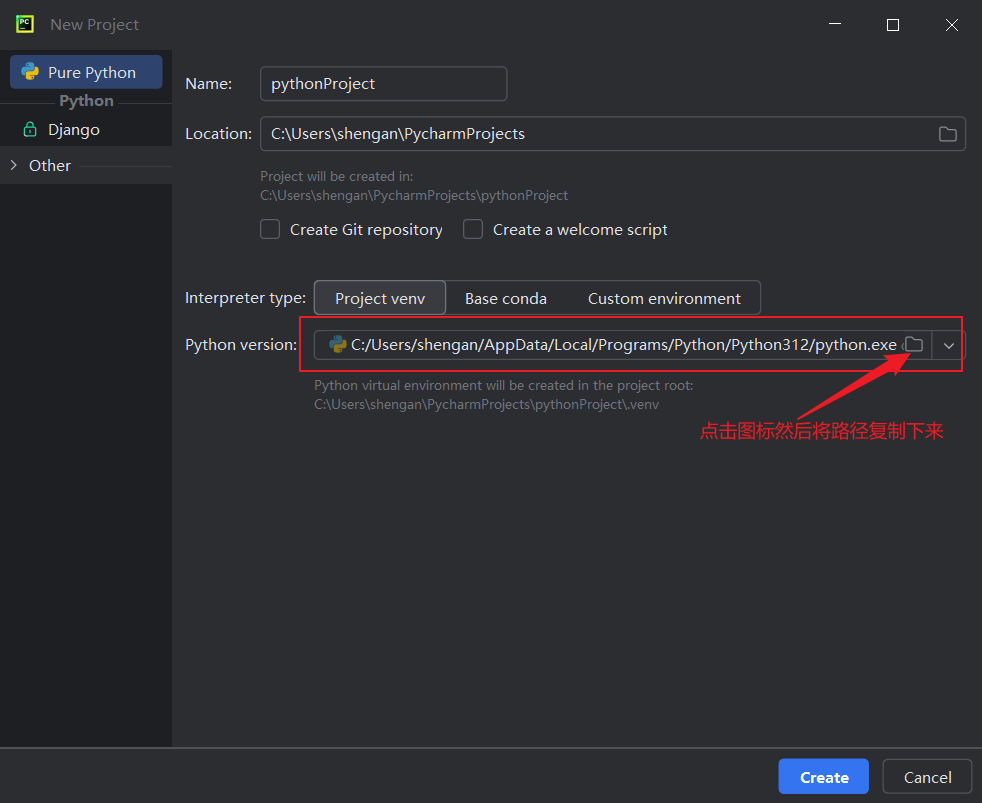Open interpreter browse folder icon in Python version
982x803 pixels.
click(x=914, y=345)
